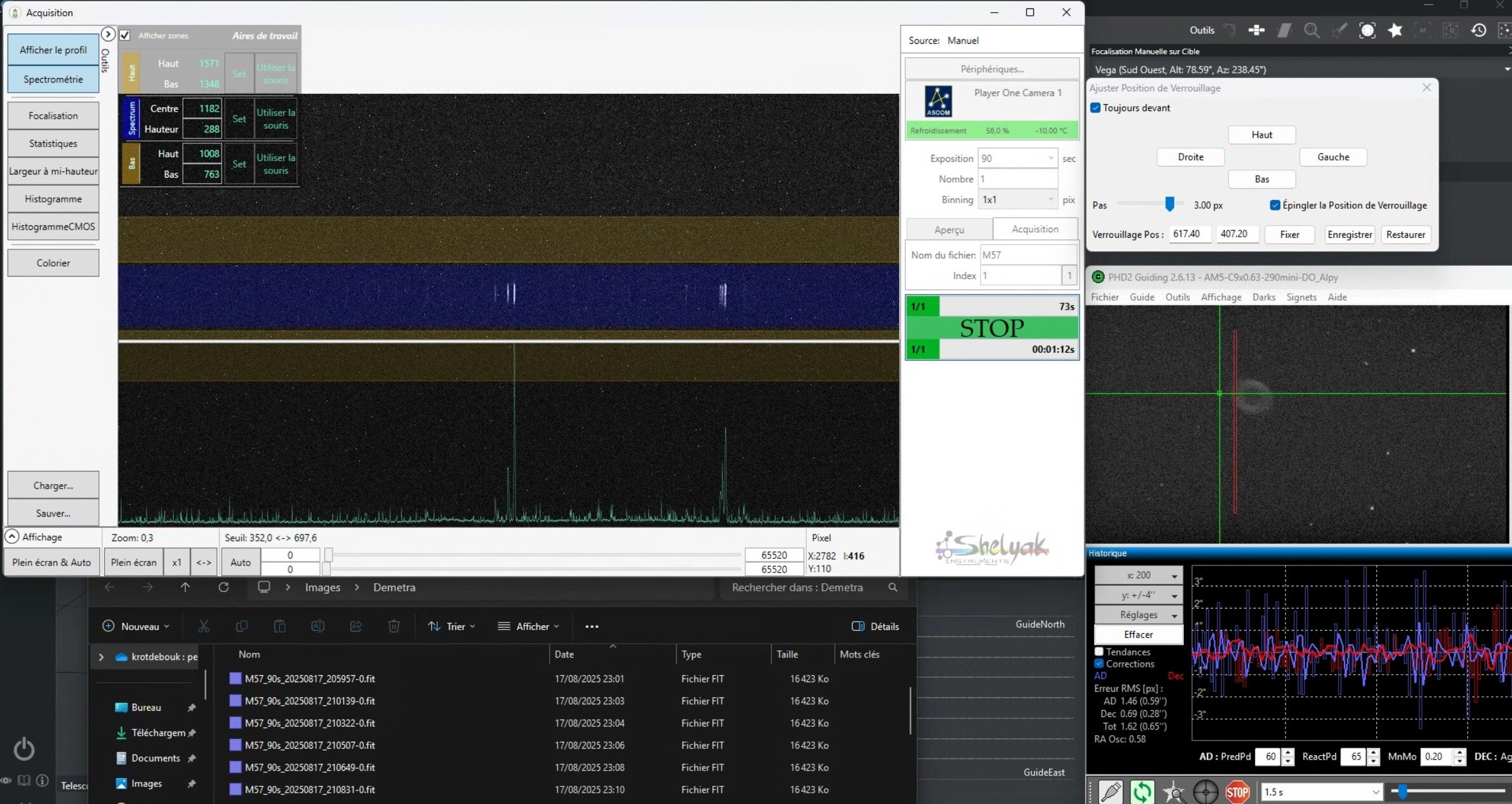Screen dimensions: 1512x804
Task: Enable Tendances checkbox in Historique
Action: pyautogui.click(x=1099, y=652)
